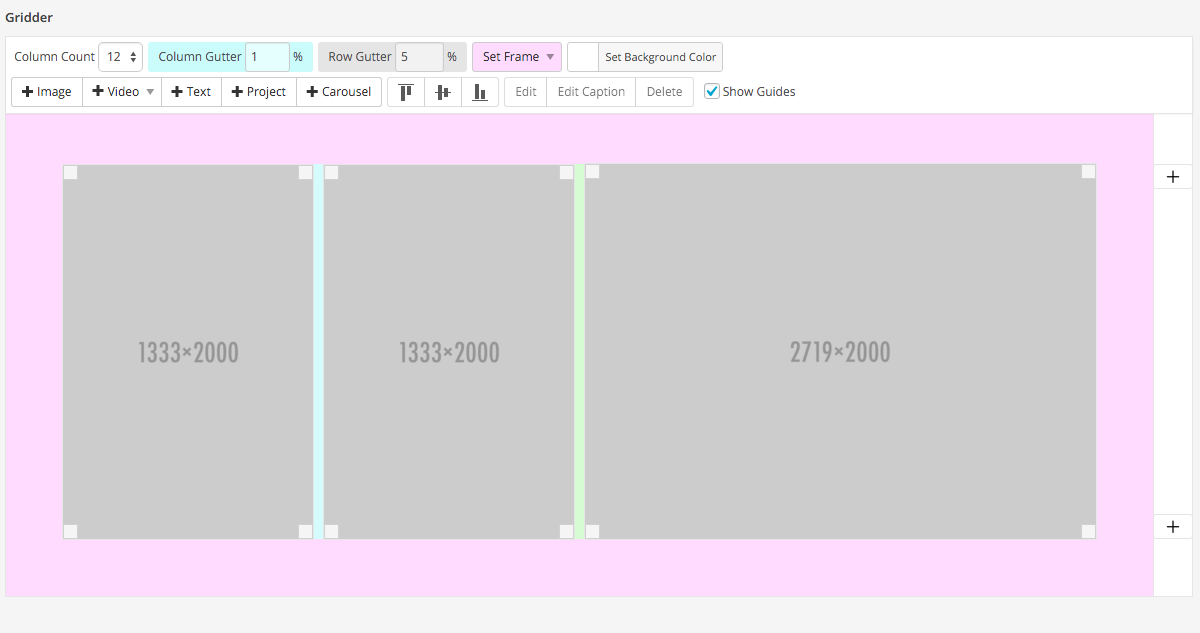Open Set Background Color
The width and height of the screenshot is (1200, 633).
[660, 57]
